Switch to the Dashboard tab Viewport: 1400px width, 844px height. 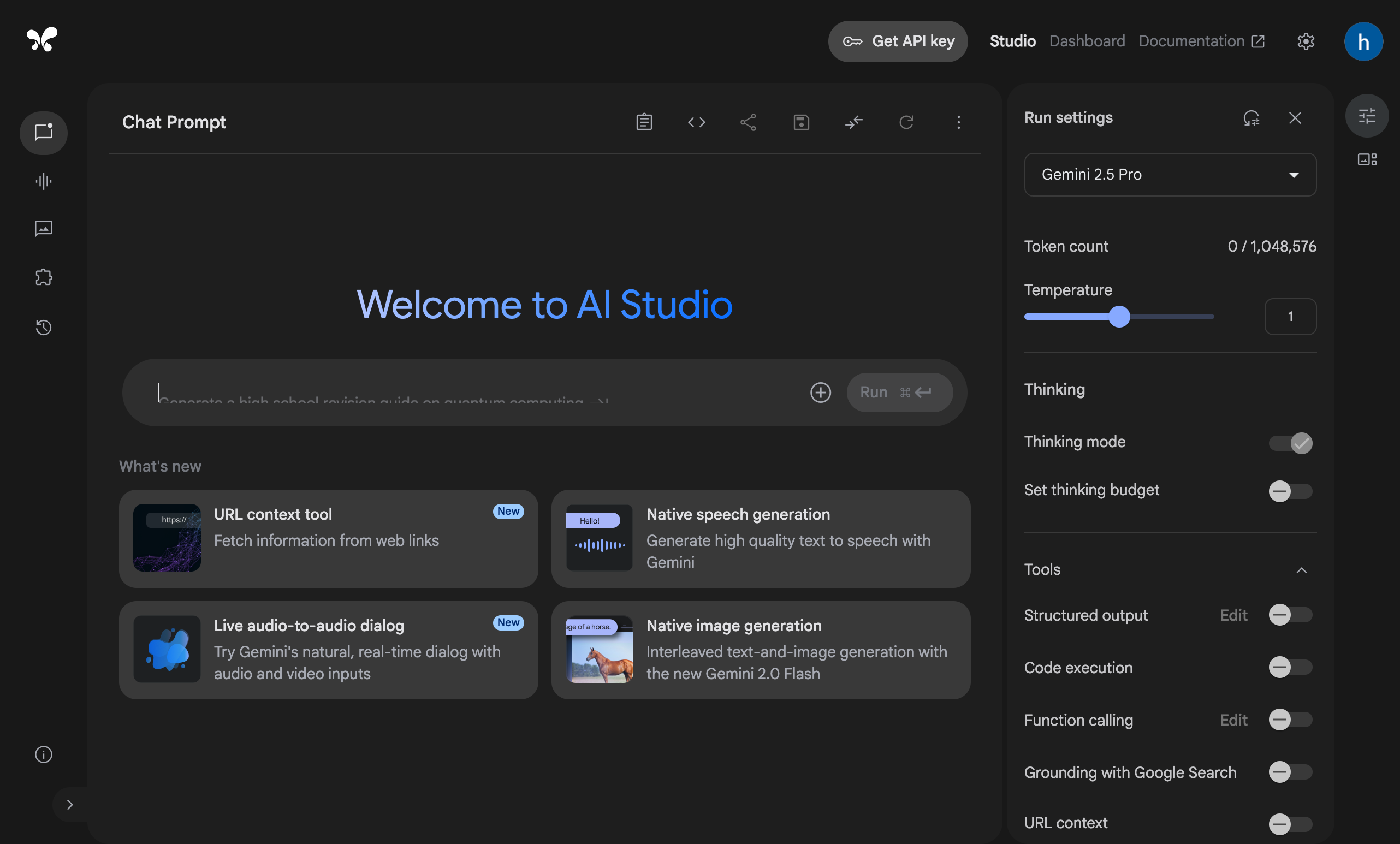tap(1087, 41)
